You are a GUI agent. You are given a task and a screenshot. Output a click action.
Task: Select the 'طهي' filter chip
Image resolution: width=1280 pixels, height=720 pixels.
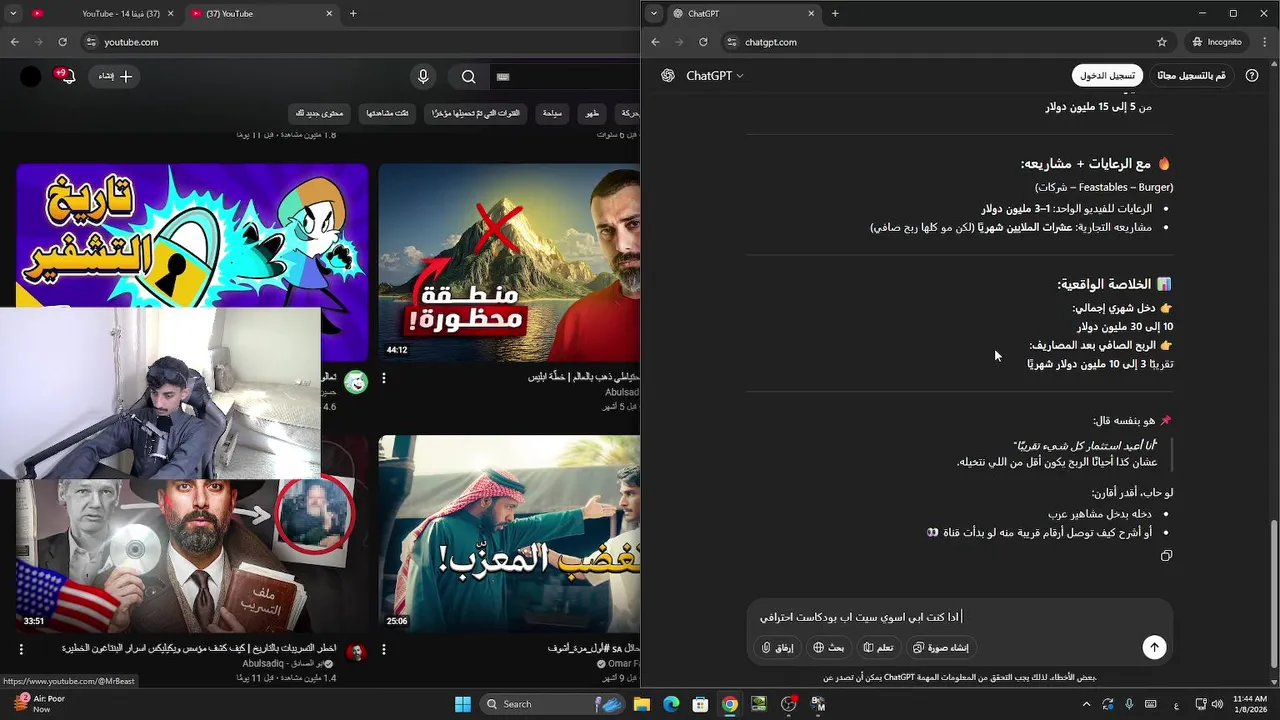tap(592, 113)
